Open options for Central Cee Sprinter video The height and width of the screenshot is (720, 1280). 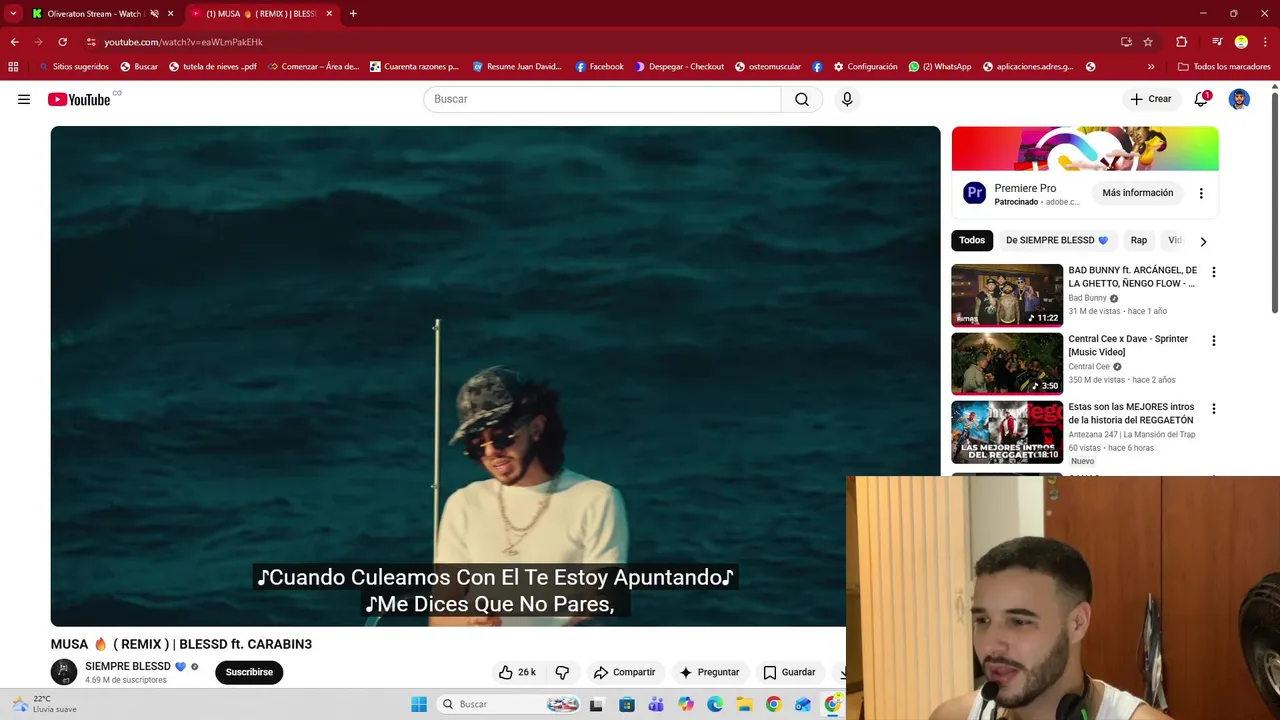point(1214,341)
